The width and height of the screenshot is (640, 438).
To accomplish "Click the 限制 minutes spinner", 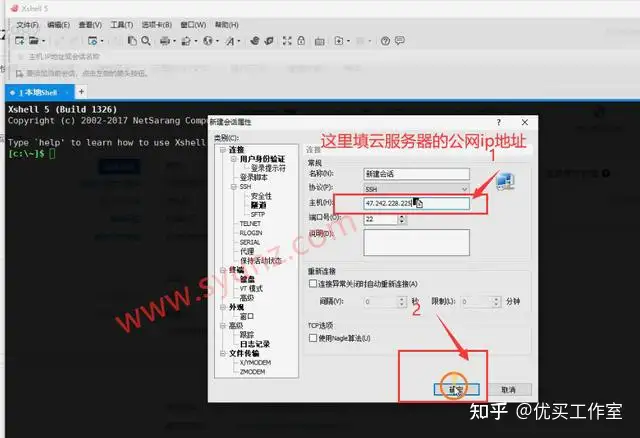I will point(496,302).
